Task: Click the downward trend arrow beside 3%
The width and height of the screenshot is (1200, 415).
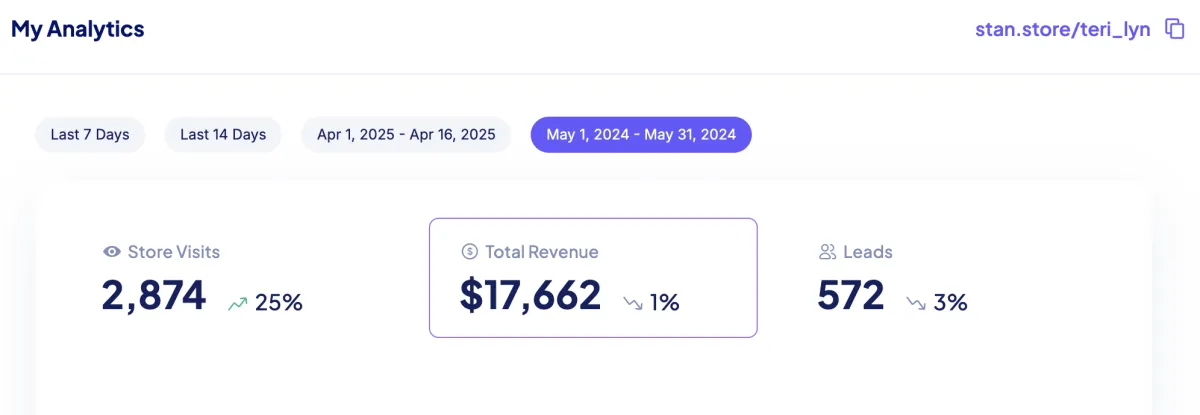Action: tap(916, 302)
